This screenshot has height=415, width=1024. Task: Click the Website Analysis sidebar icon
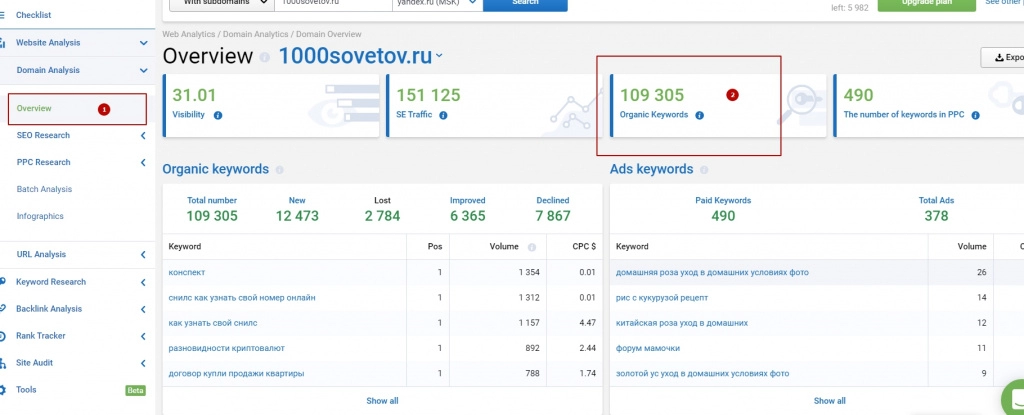click(x=3, y=43)
